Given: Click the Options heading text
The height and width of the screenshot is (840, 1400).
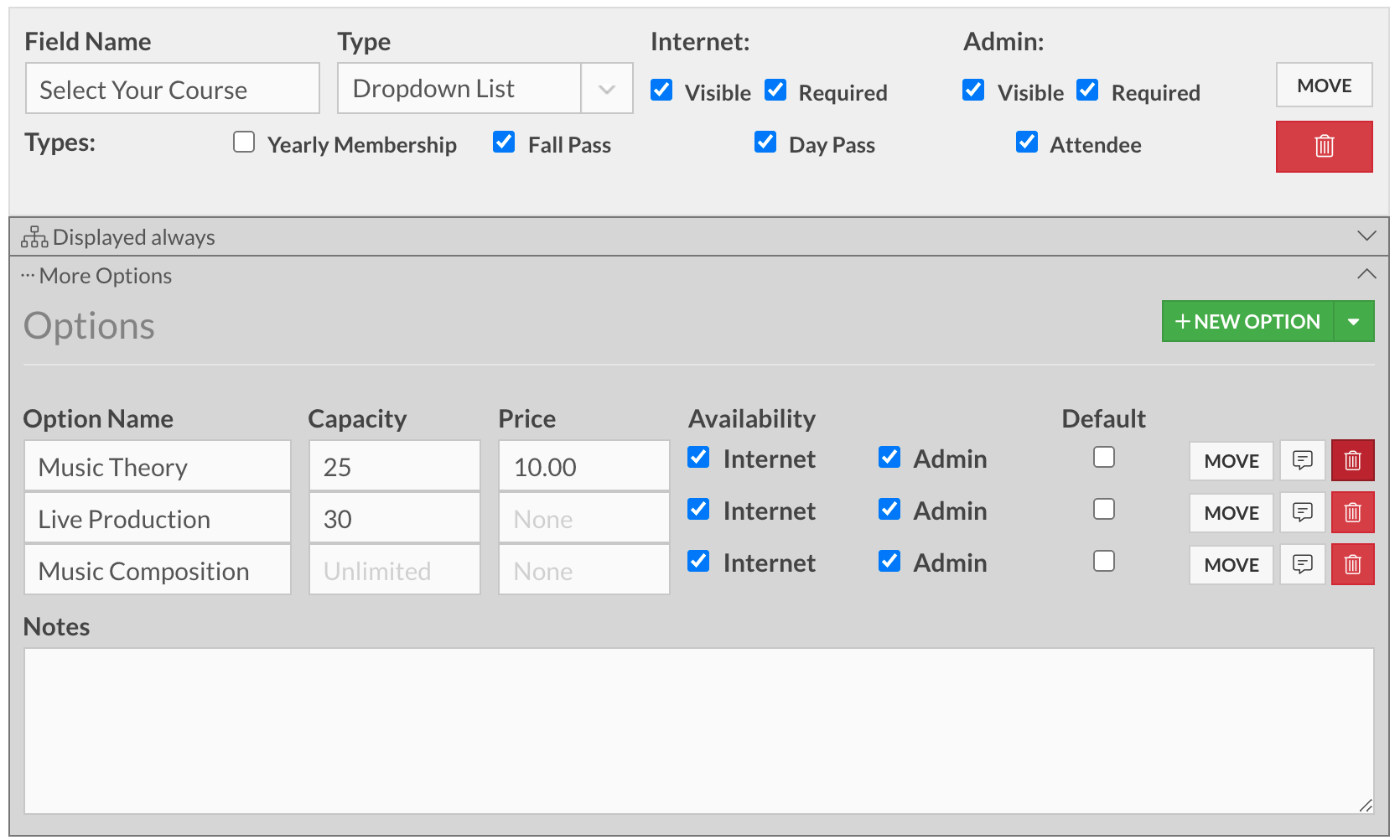Looking at the screenshot, I should pos(89,325).
